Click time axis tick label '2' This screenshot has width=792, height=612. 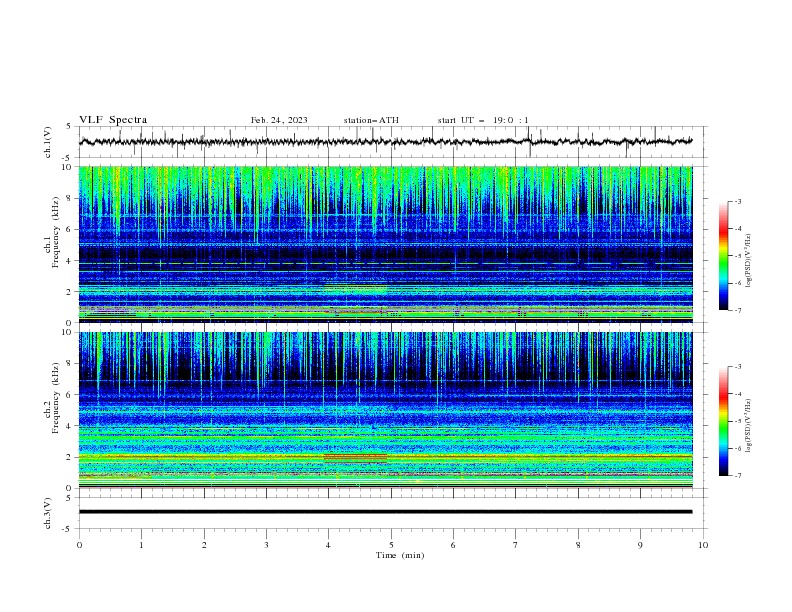pyautogui.click(x=204, y=545)
